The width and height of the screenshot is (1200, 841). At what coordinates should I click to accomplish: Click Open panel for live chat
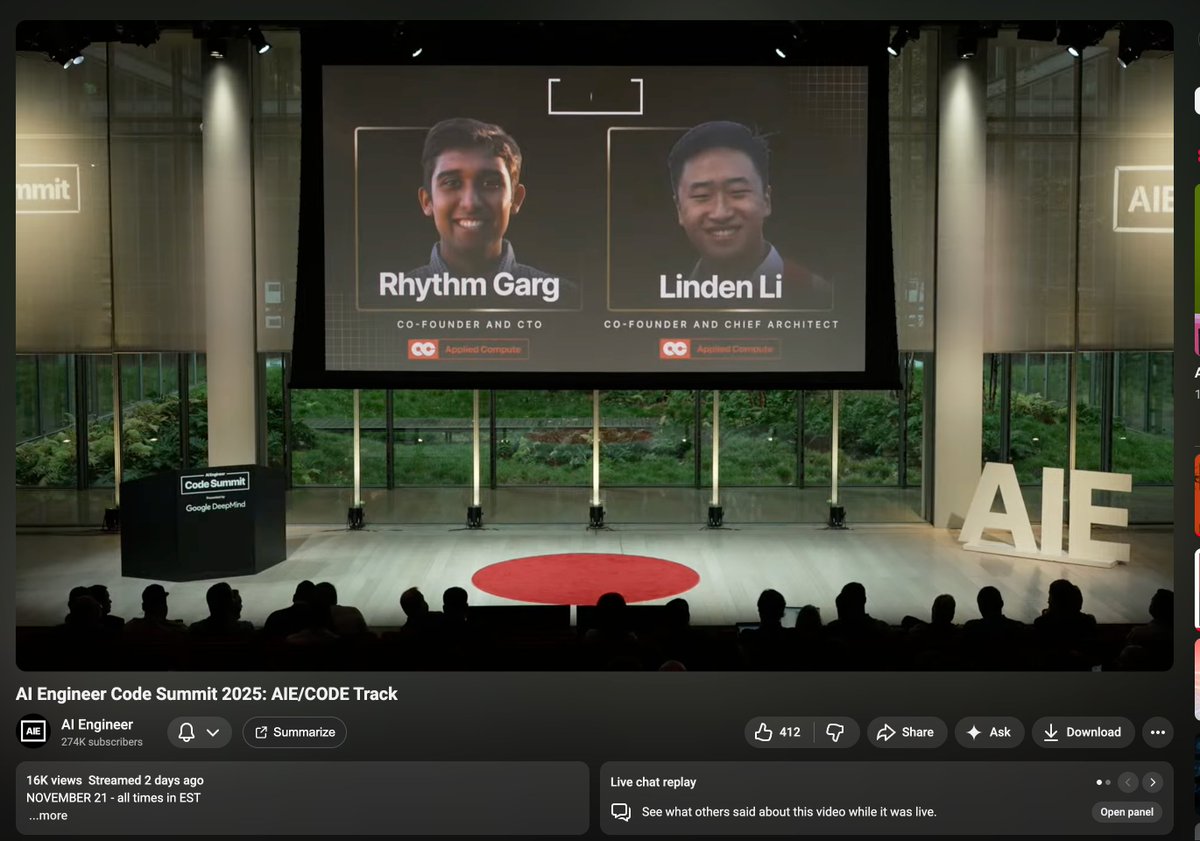click(1127, 812)
